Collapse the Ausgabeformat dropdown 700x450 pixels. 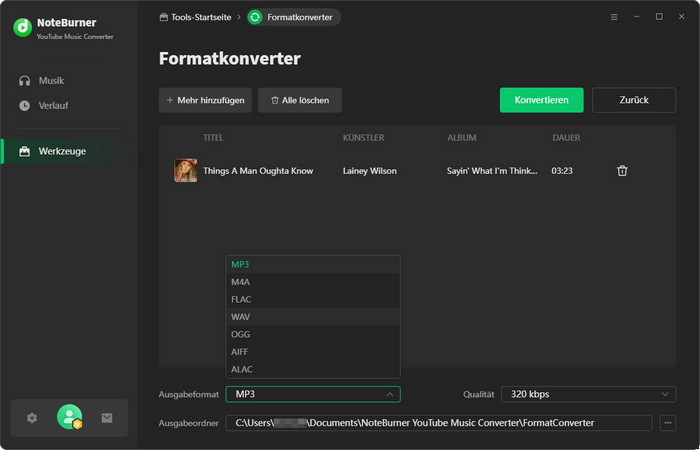[x=389, y=394]
